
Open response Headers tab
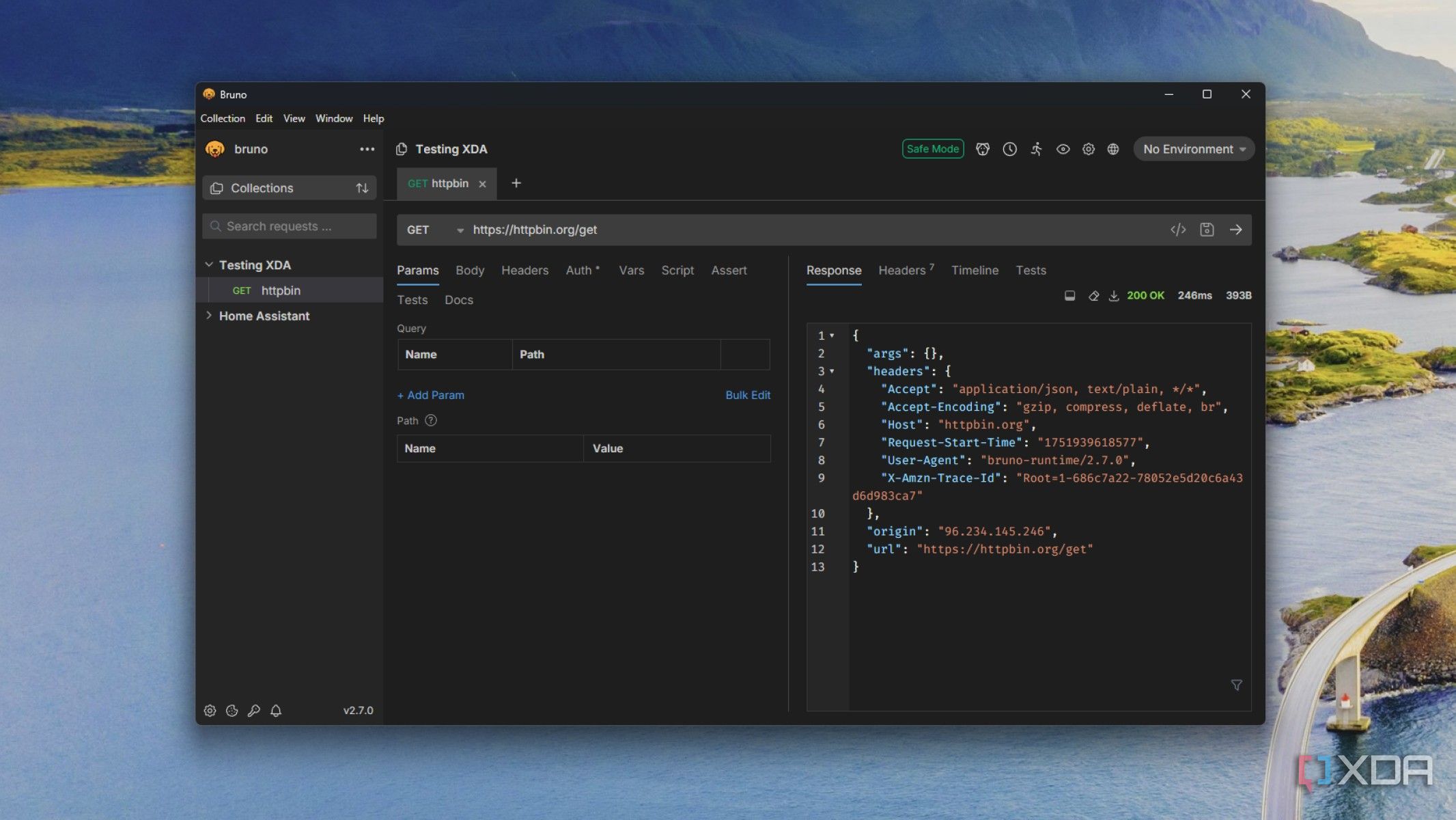(906, 270)
